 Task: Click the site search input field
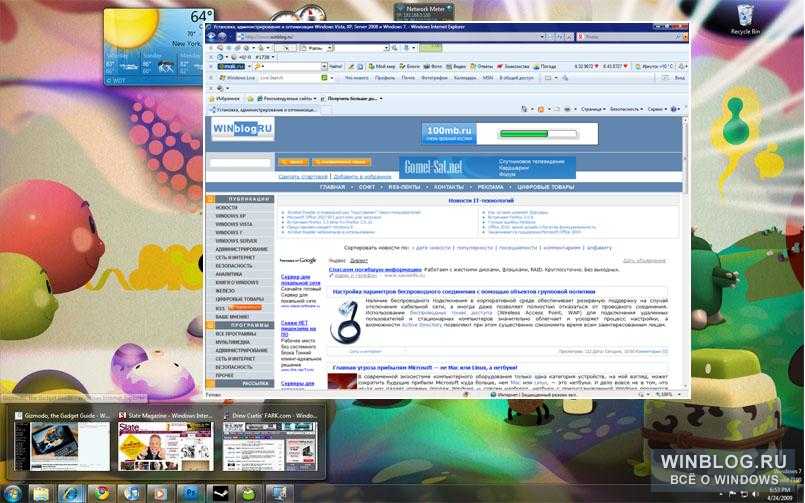[240, 163]
